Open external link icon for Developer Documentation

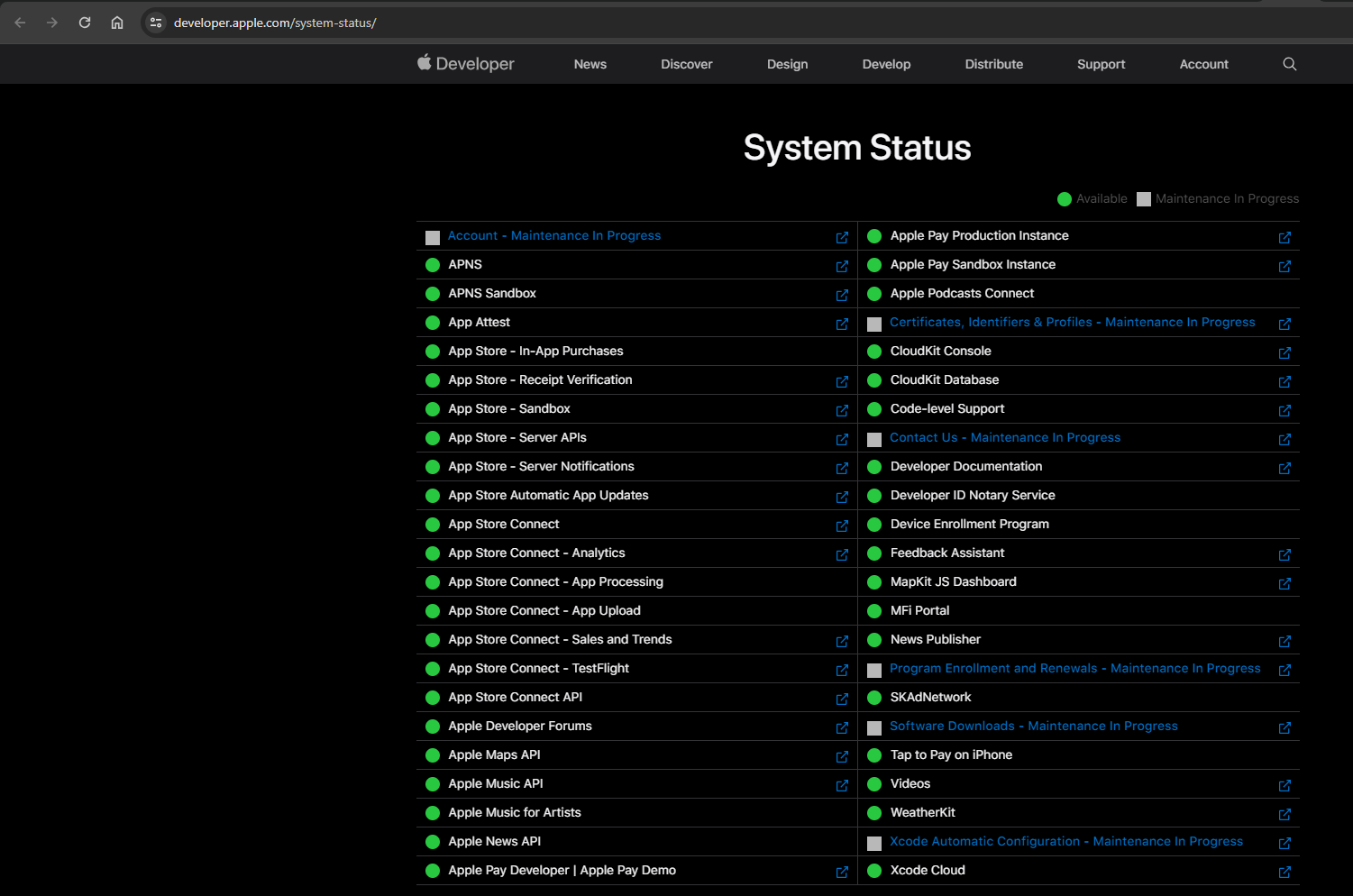(1284, 468)
